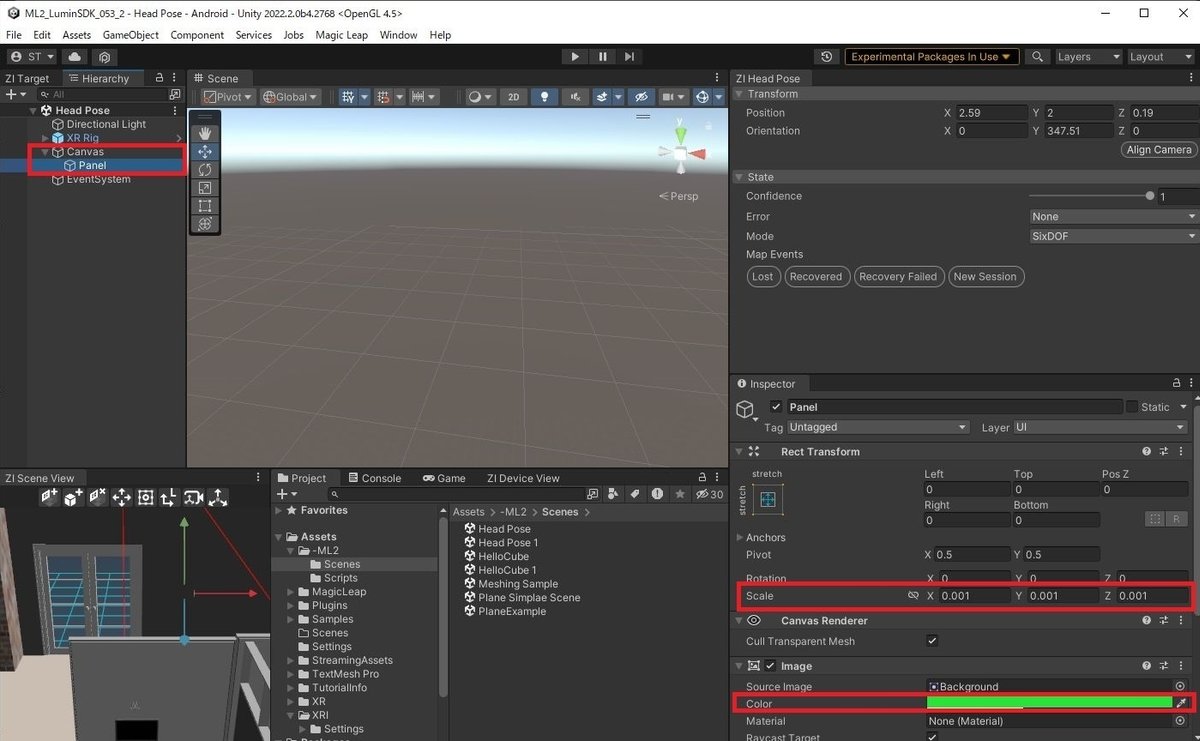Select the Hand view tool in Scene
Viewport: 1200px width, 741px height.
click(205, 133)
